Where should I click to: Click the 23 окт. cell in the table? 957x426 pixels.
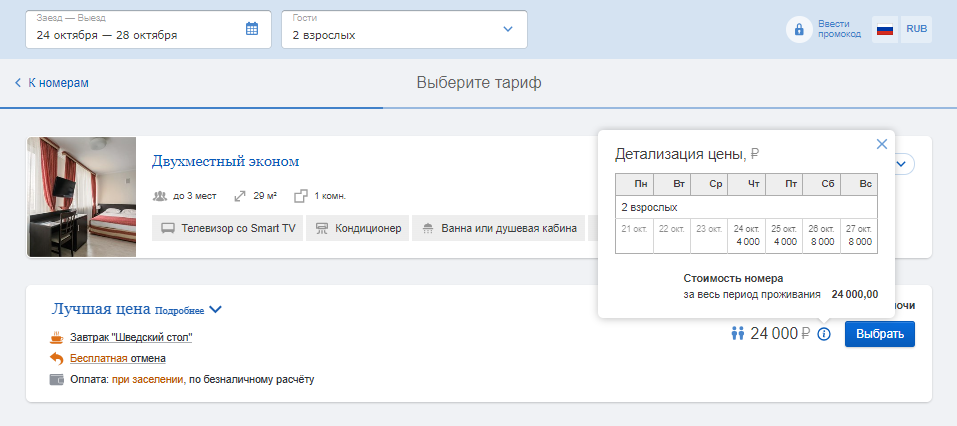tap(709, 236)
